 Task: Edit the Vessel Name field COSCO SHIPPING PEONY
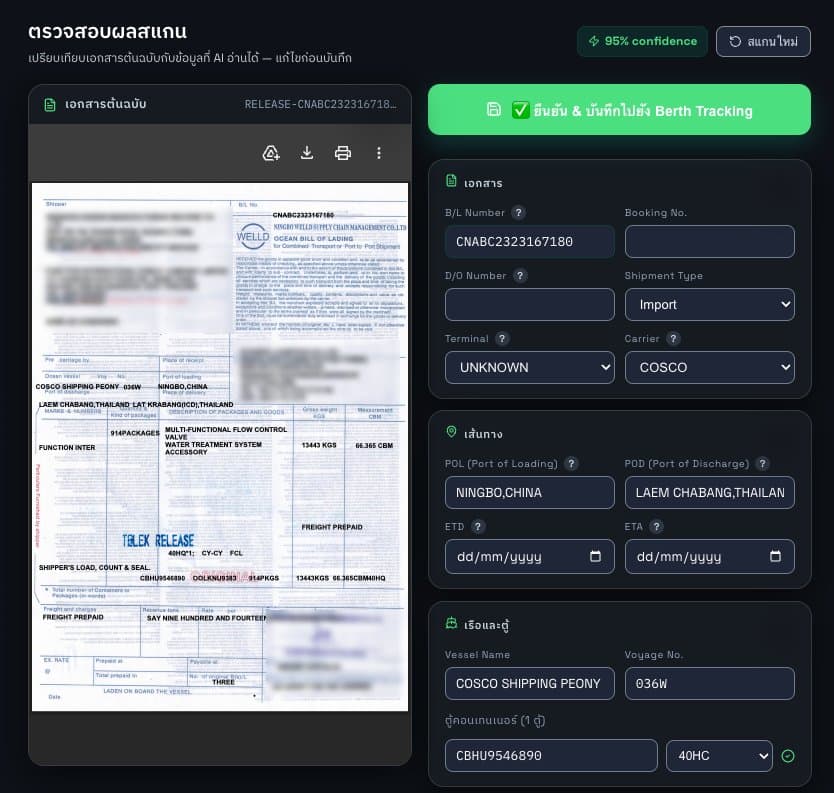click(x=530, y=683)
